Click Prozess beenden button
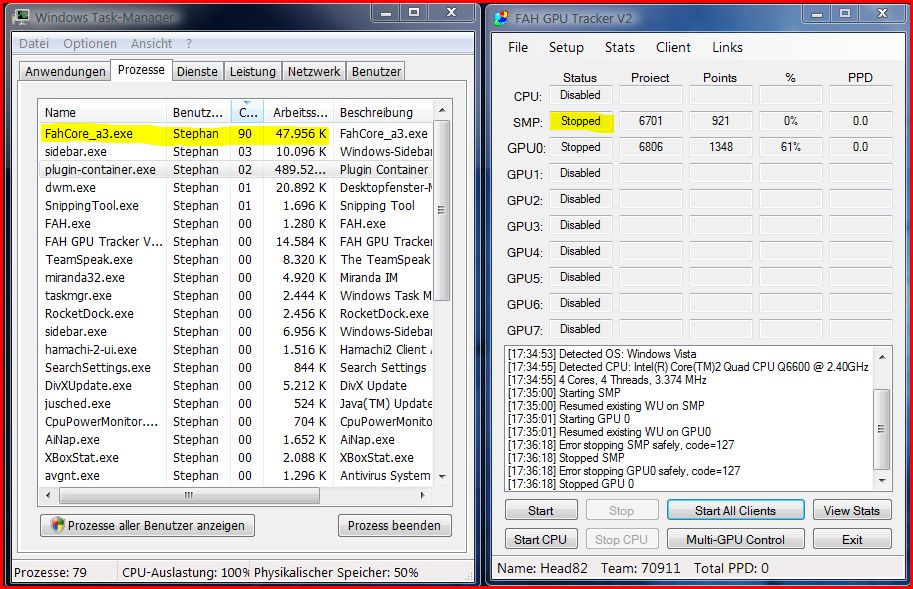This screenshot has width=913, height=589. pos(394,526)
